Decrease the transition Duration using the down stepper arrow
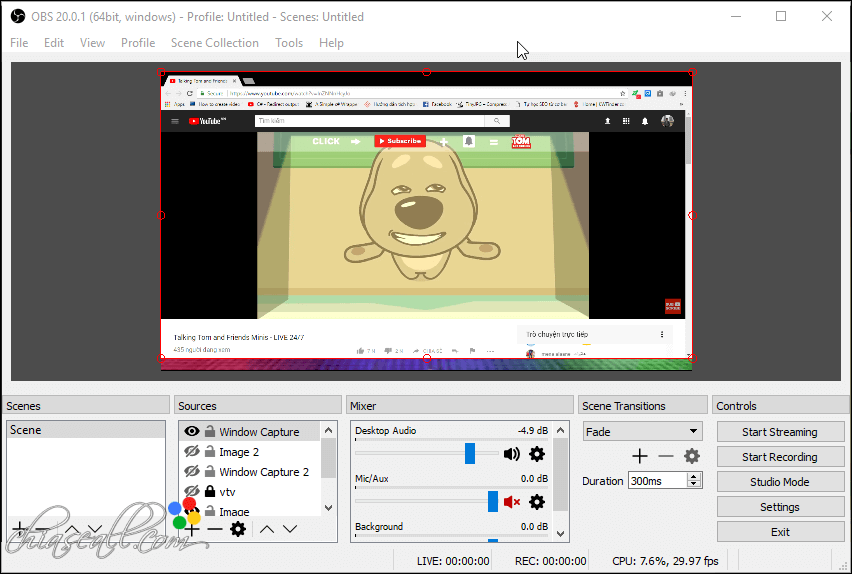The width and height of the screenshot is (852, 574). pyautogui.click(x=693, y=484)
